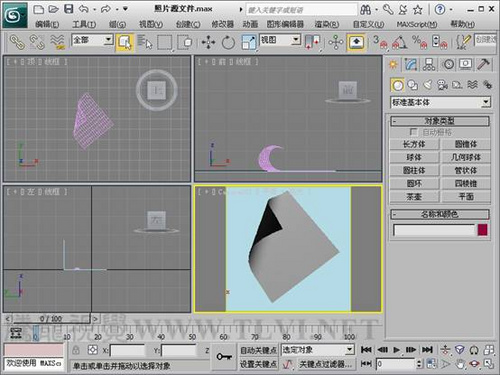Select the Rotate tool
This screenshot has width=500, height=375.
coord(228,42)
